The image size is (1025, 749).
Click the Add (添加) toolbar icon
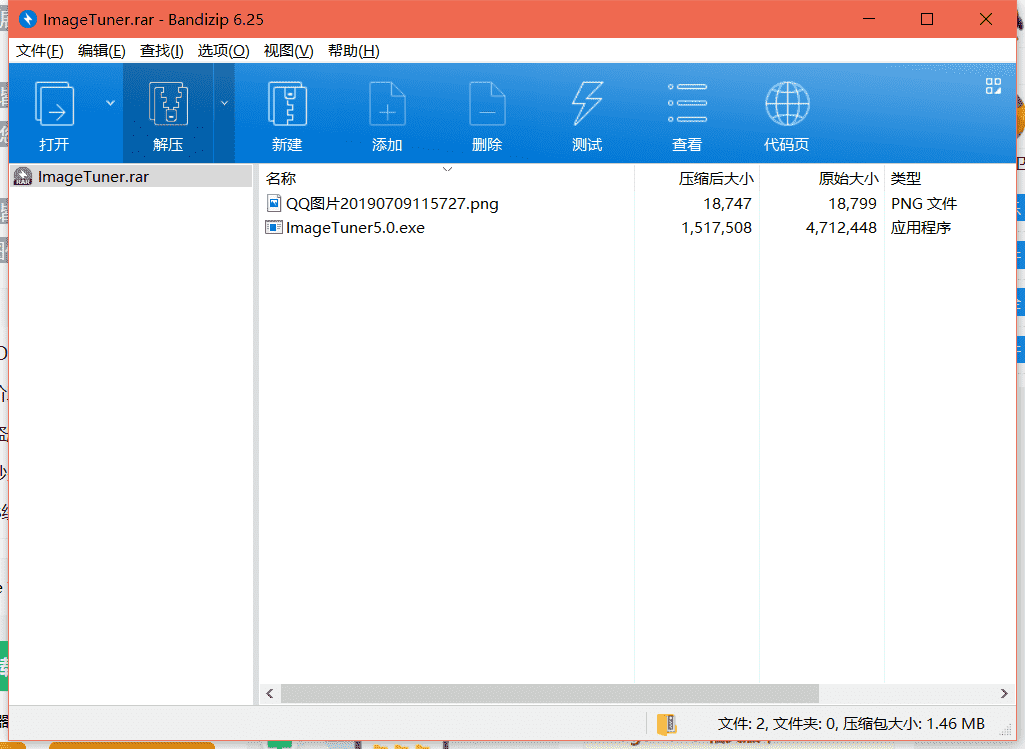click(387, 104)
